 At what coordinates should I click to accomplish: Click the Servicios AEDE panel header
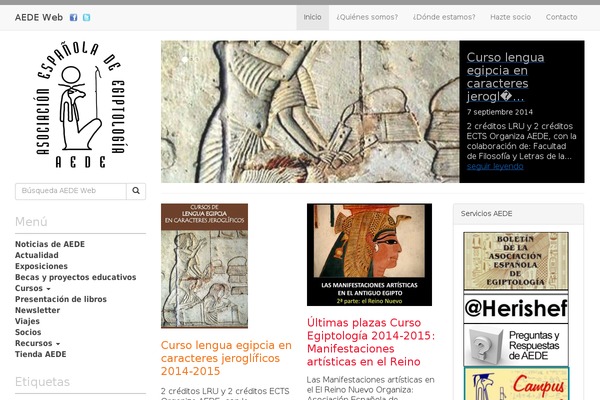pos(518,214)
